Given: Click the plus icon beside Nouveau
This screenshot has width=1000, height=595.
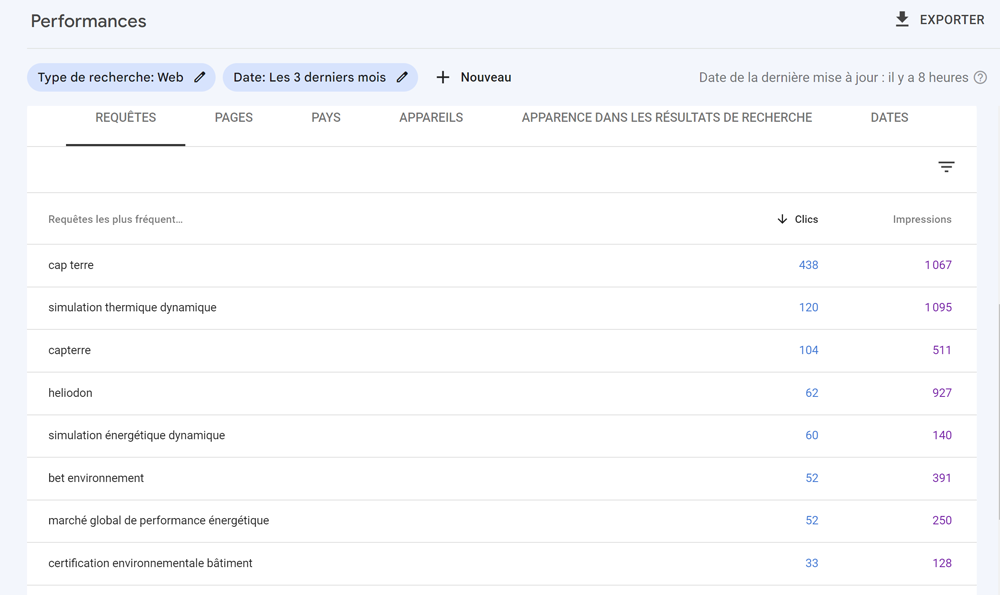Looking at the screenshot, I should point(443,77).
